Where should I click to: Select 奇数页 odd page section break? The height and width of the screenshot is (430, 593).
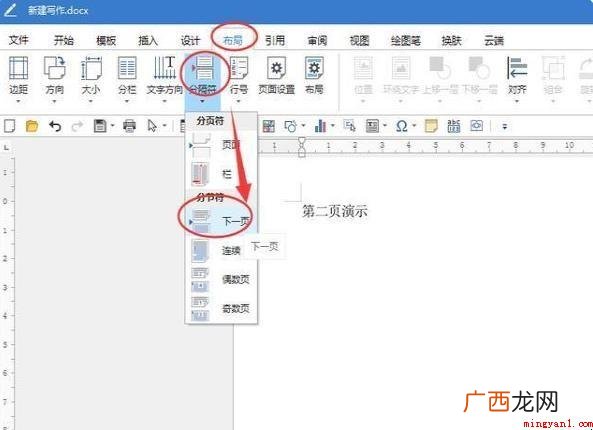tap(221, 309)
